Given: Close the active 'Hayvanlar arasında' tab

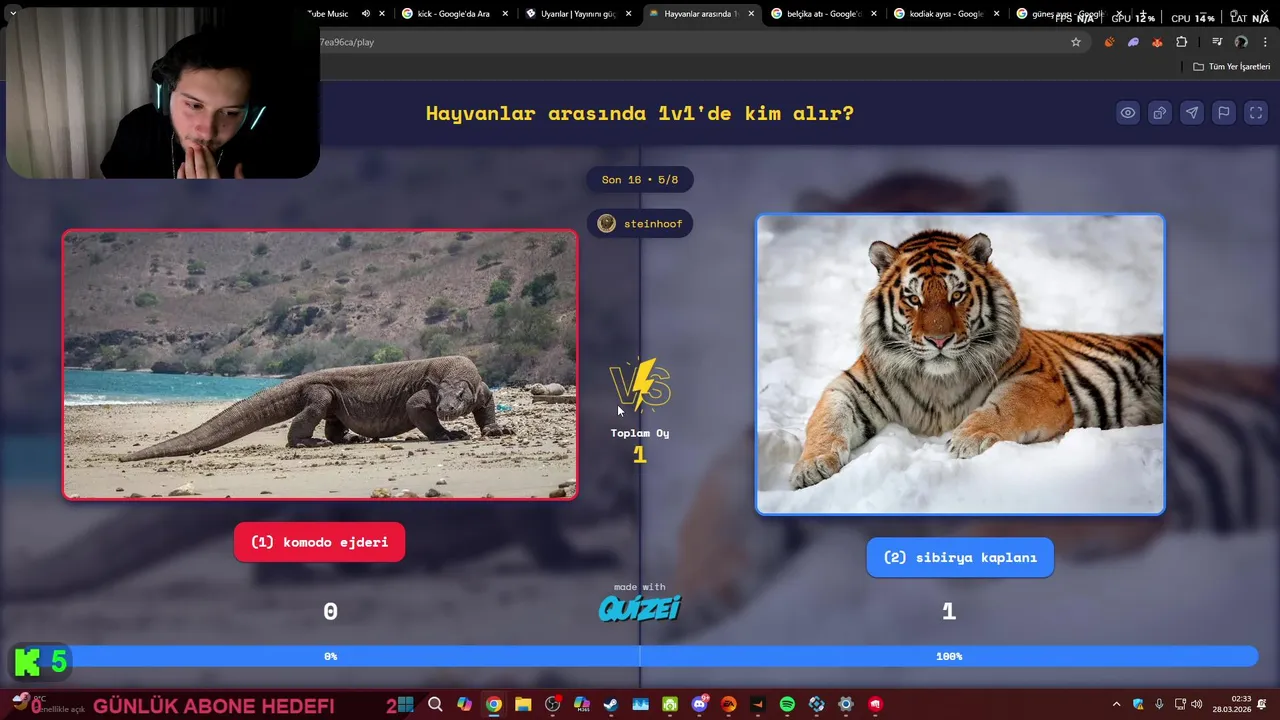Looking at the screenshot, I should click(751, 14).
